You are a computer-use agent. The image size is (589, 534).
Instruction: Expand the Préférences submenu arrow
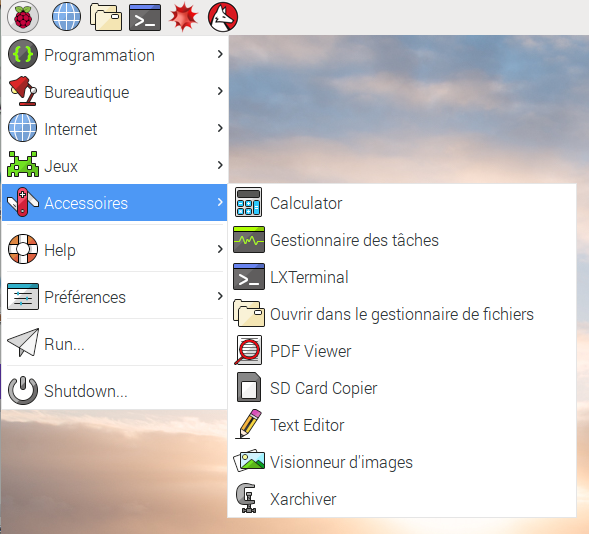tap(220, 296)
